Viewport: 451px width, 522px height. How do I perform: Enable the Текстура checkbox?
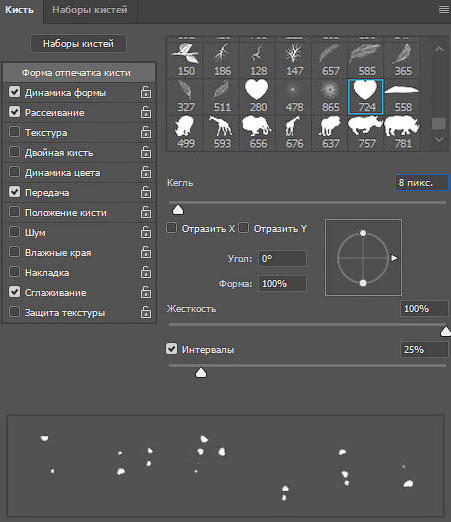click(14, 132)
